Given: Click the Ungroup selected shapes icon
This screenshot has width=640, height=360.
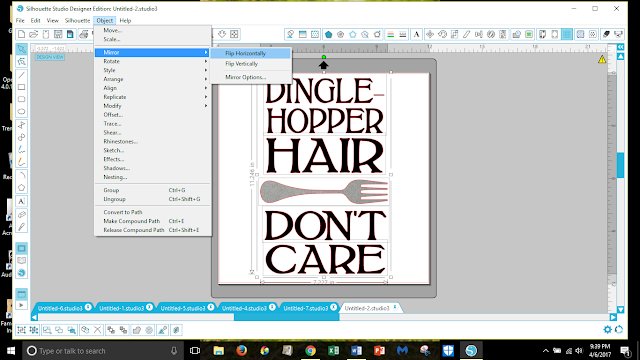Looking at the screenshot, I should click(34, 330).
